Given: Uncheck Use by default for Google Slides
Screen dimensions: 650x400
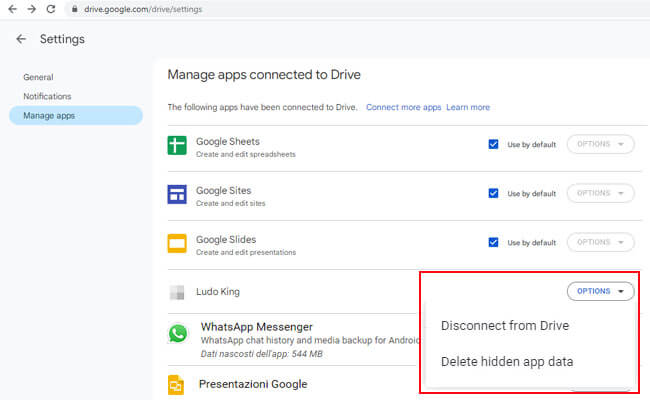Looking at the screenshot, I should [493, 242].
